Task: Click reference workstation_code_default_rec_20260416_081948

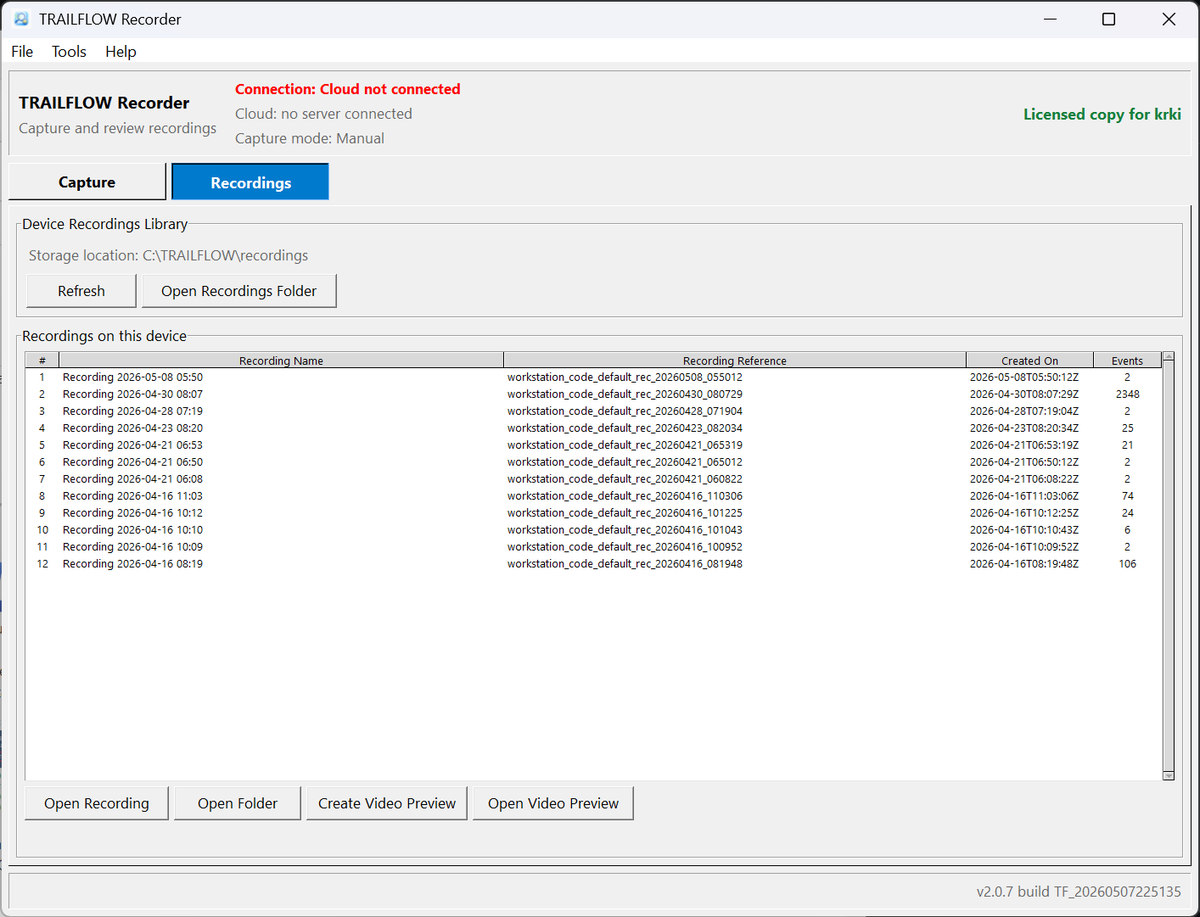Action: (625, 564)
